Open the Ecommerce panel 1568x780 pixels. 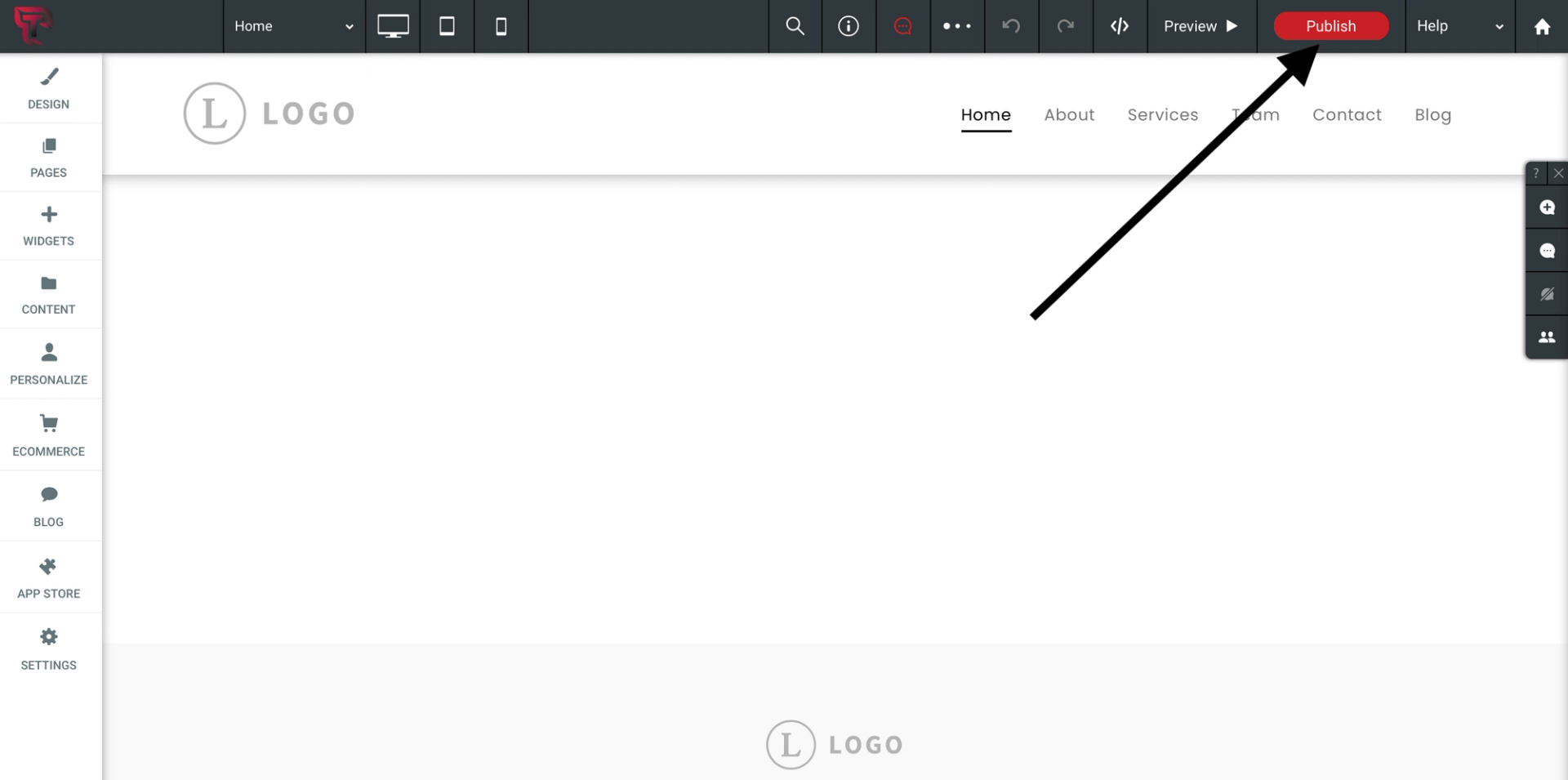tap(49, 435)
